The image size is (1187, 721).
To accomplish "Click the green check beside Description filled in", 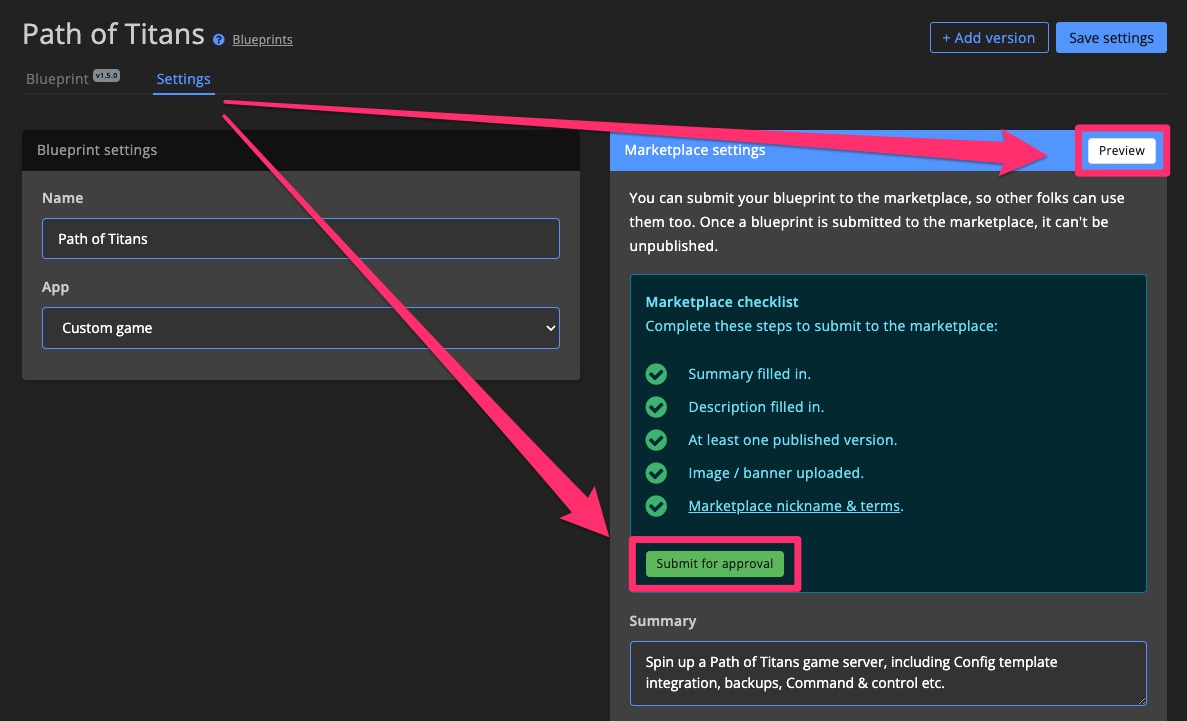I will (x=656, y=406).
